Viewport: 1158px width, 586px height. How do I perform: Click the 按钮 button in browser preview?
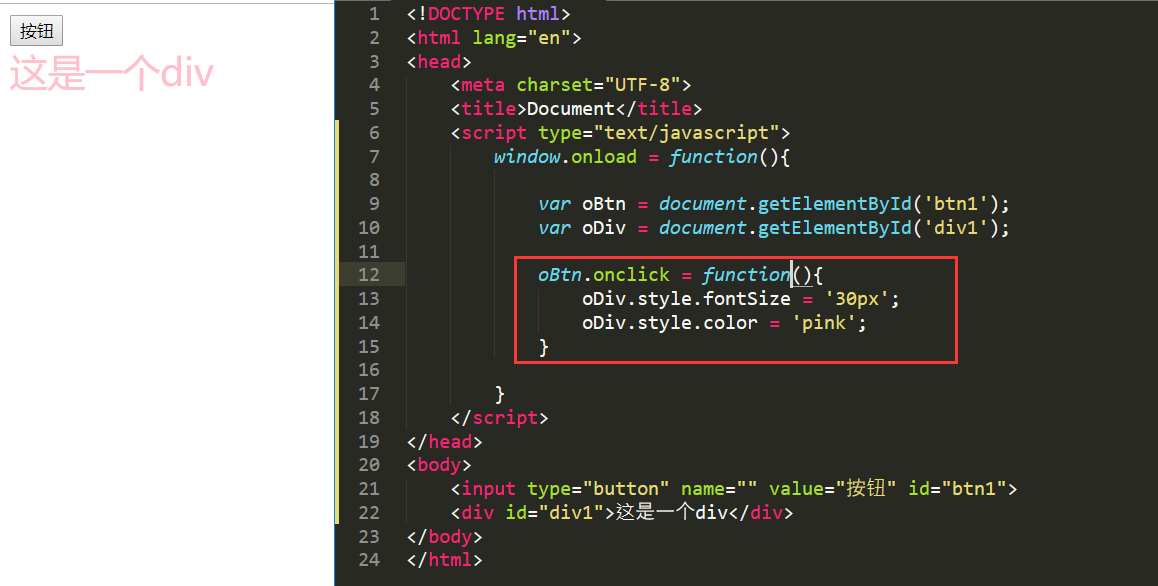[36, 31]
